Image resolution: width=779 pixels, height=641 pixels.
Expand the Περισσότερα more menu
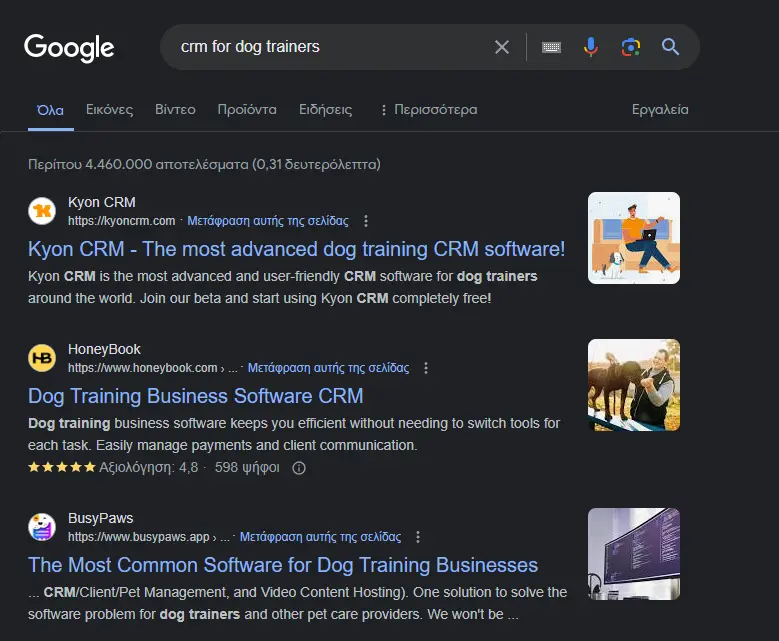[x=428, y=110]
